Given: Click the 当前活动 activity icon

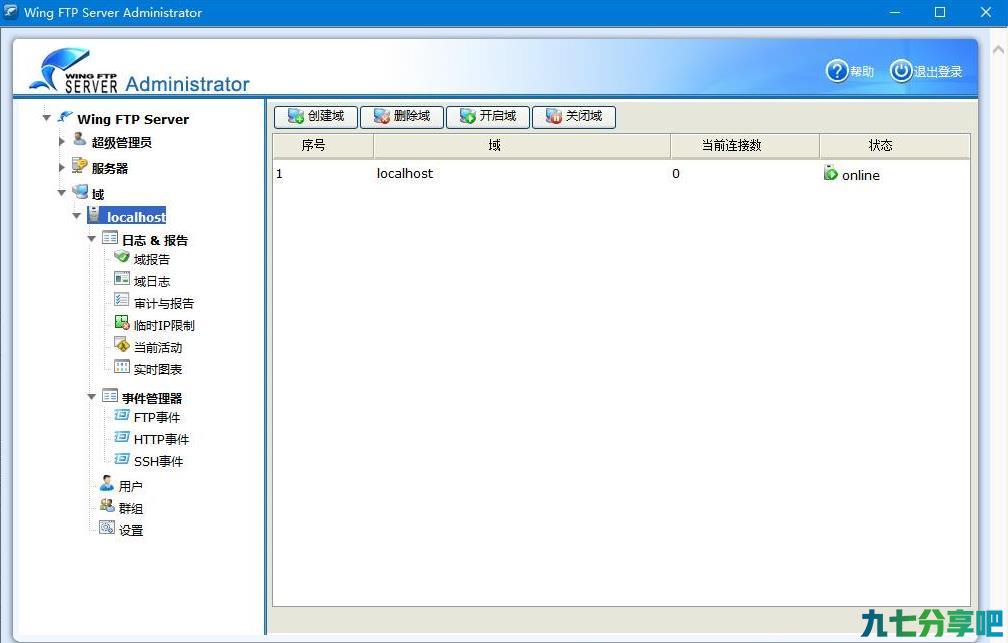Looking at the screenshot, I should point(122,344).
